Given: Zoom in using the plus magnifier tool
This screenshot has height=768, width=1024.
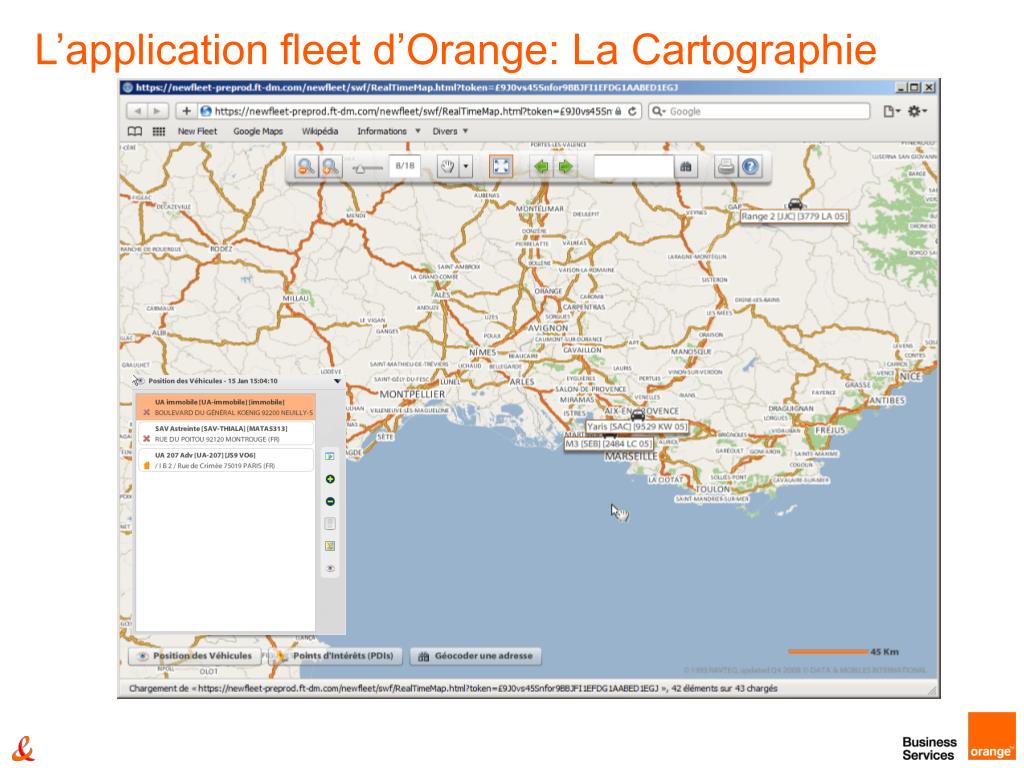Looking at the screenshot, I should 330,167.
